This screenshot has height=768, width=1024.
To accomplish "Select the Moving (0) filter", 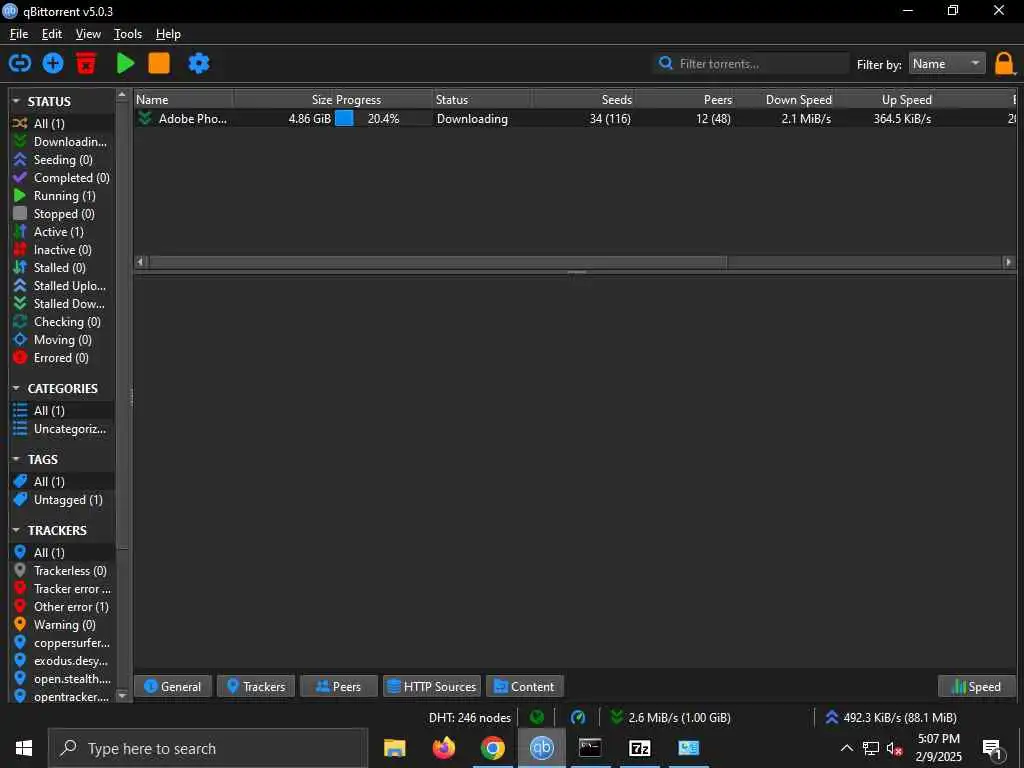I will (x=62, y=340).
